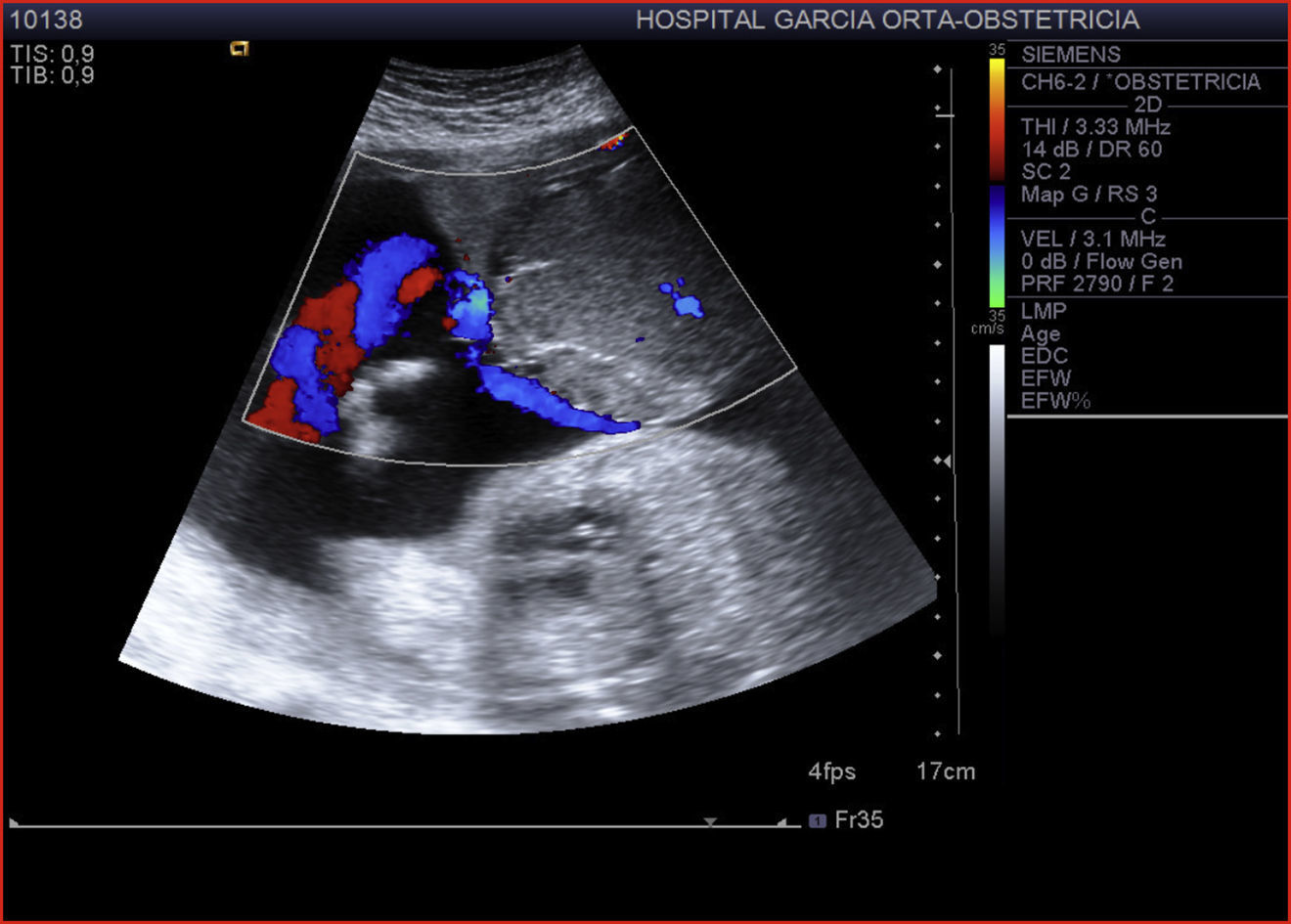
Task: Click the yellow transducer orientation marker
Action: click(240, 48)
